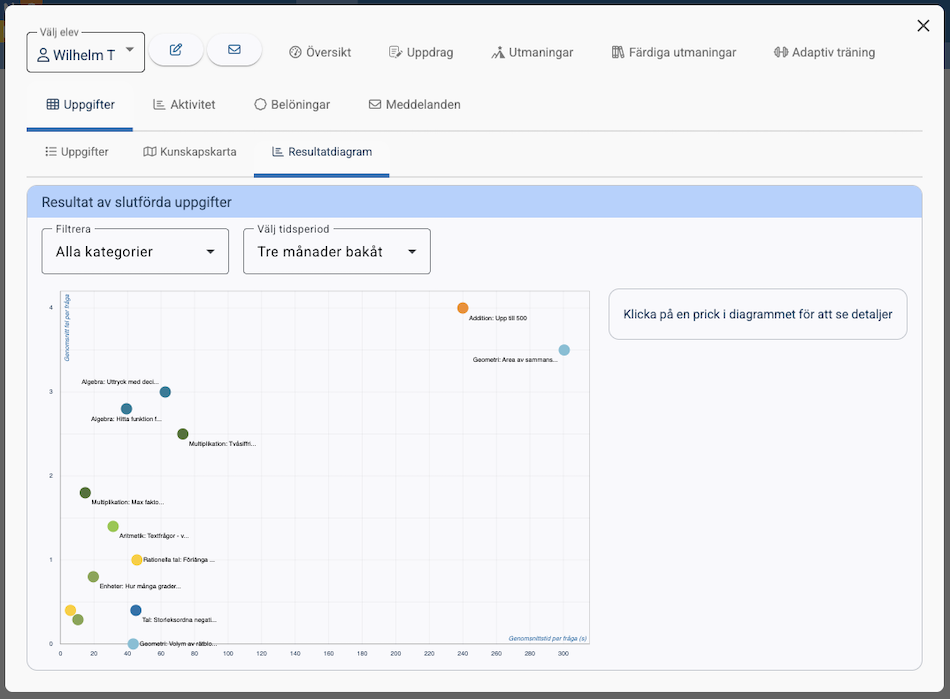
Task: Expand the Välj tidsperiod dropdown
Action: 337,252
